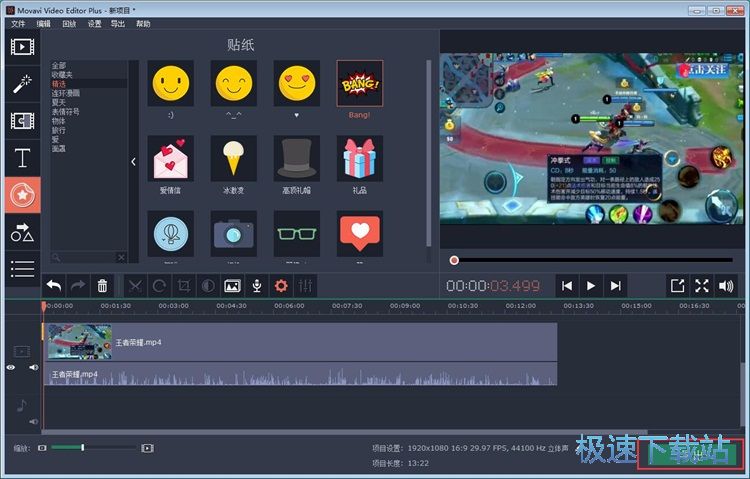This screenshot has width=750, height=479.
Task: Toggle video track visibility eye icon
Action: (x=11, y=368)
